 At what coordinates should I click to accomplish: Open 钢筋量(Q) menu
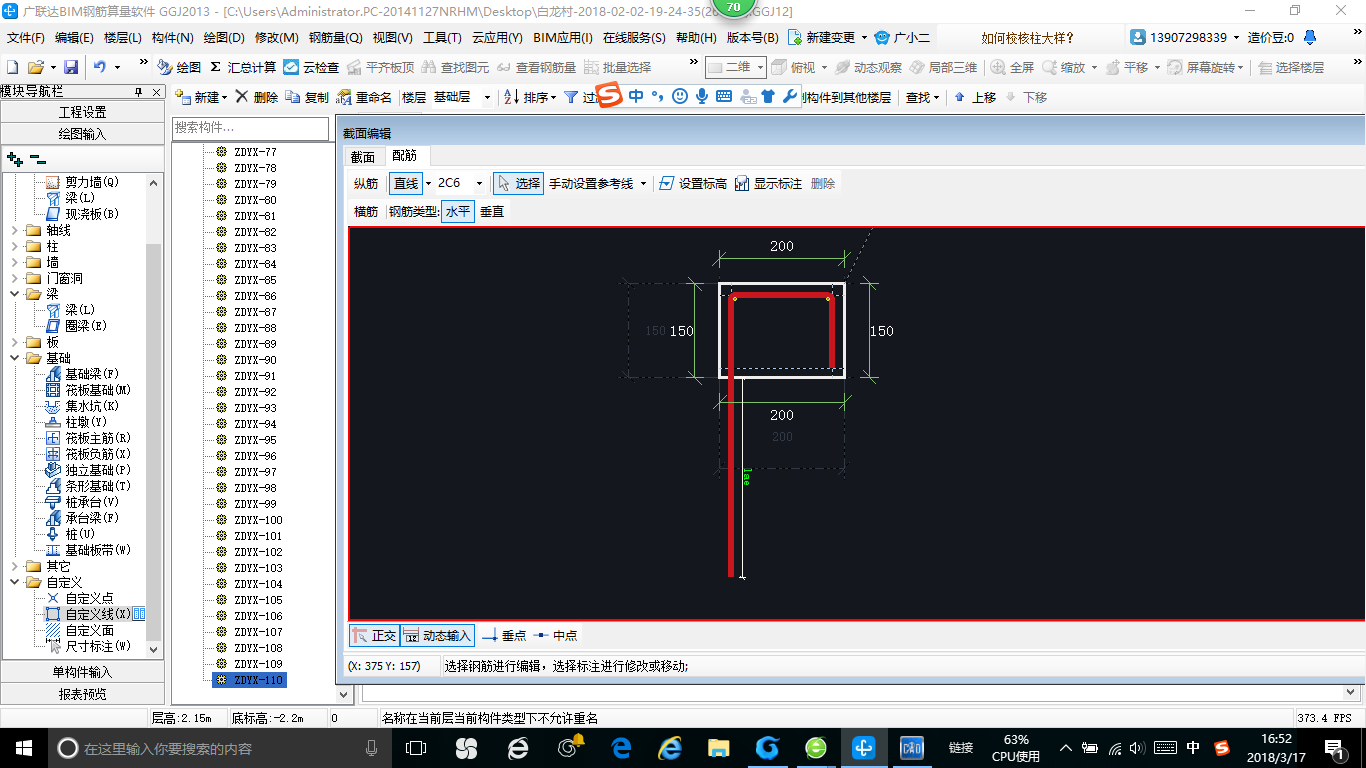pos(335,38)
